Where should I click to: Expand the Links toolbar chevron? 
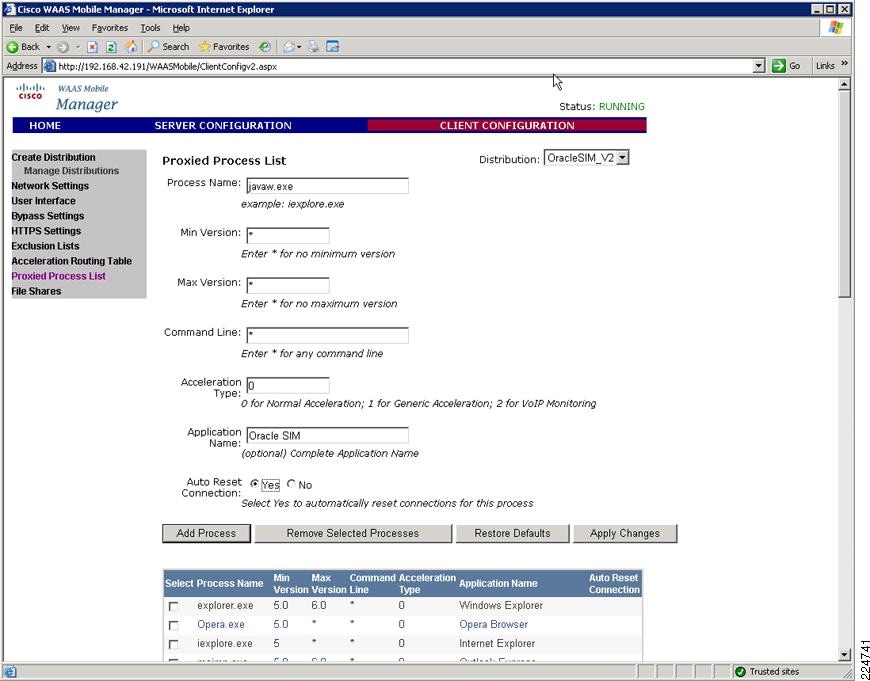click(844, 64)
